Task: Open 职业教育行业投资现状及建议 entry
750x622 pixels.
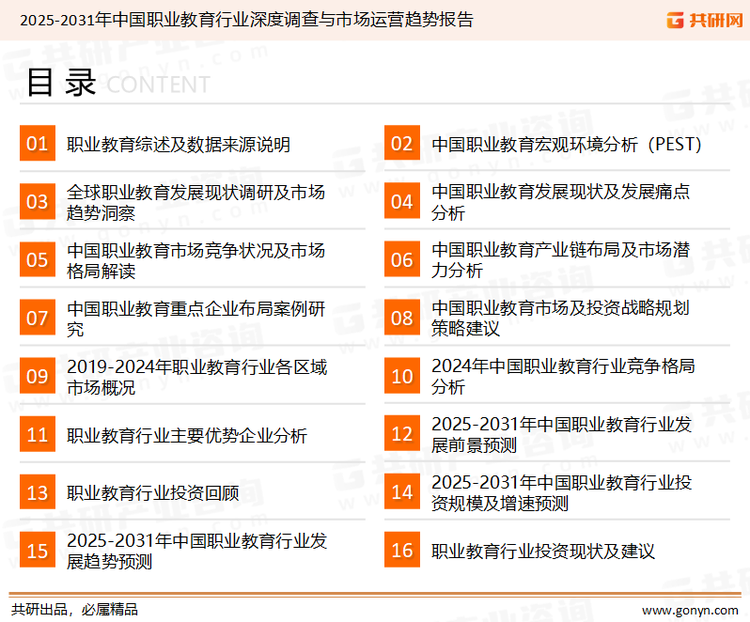Action: pyautogui.click(x=542, y=551)
